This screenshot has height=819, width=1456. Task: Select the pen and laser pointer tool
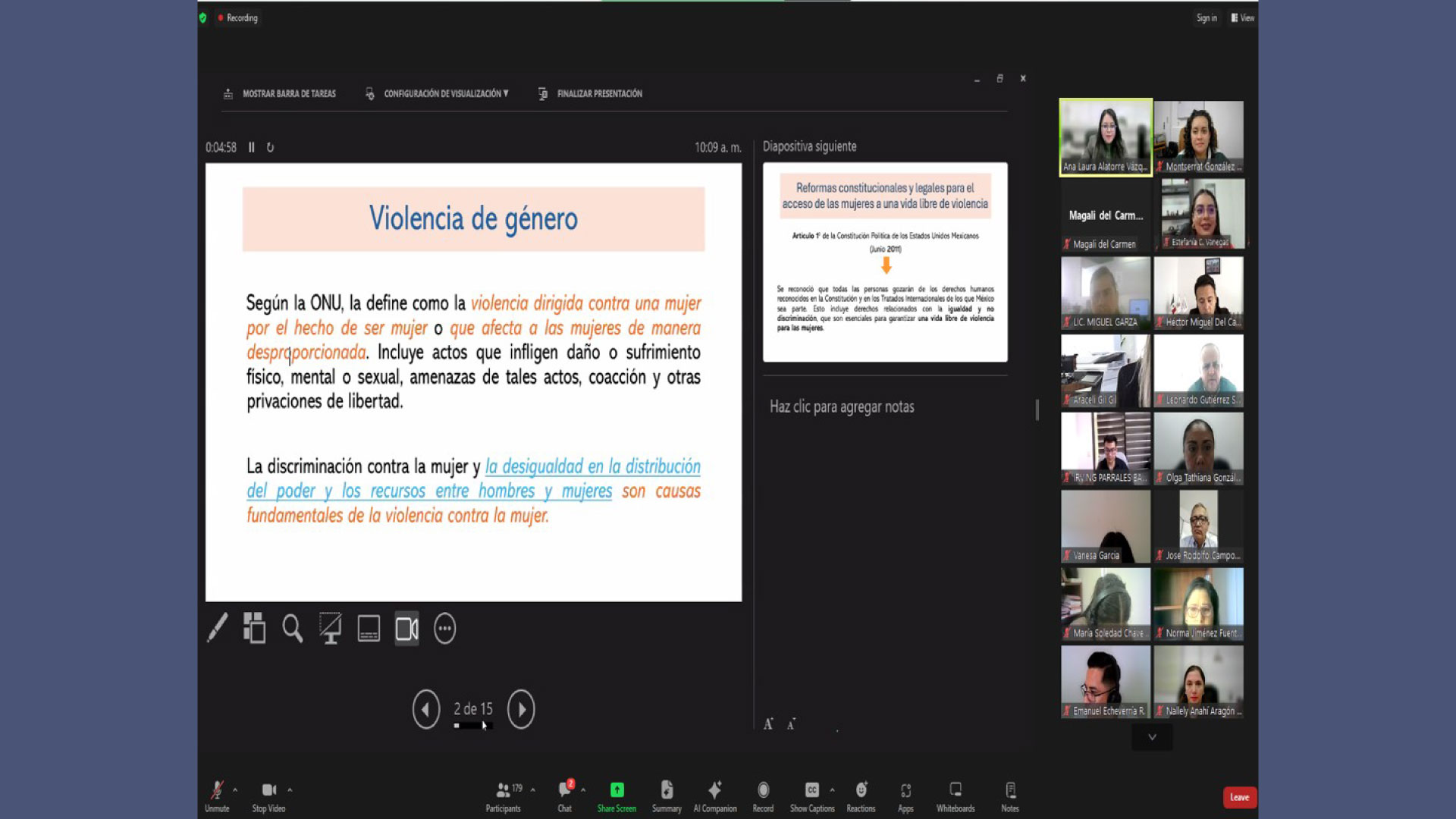coord(218,629)
